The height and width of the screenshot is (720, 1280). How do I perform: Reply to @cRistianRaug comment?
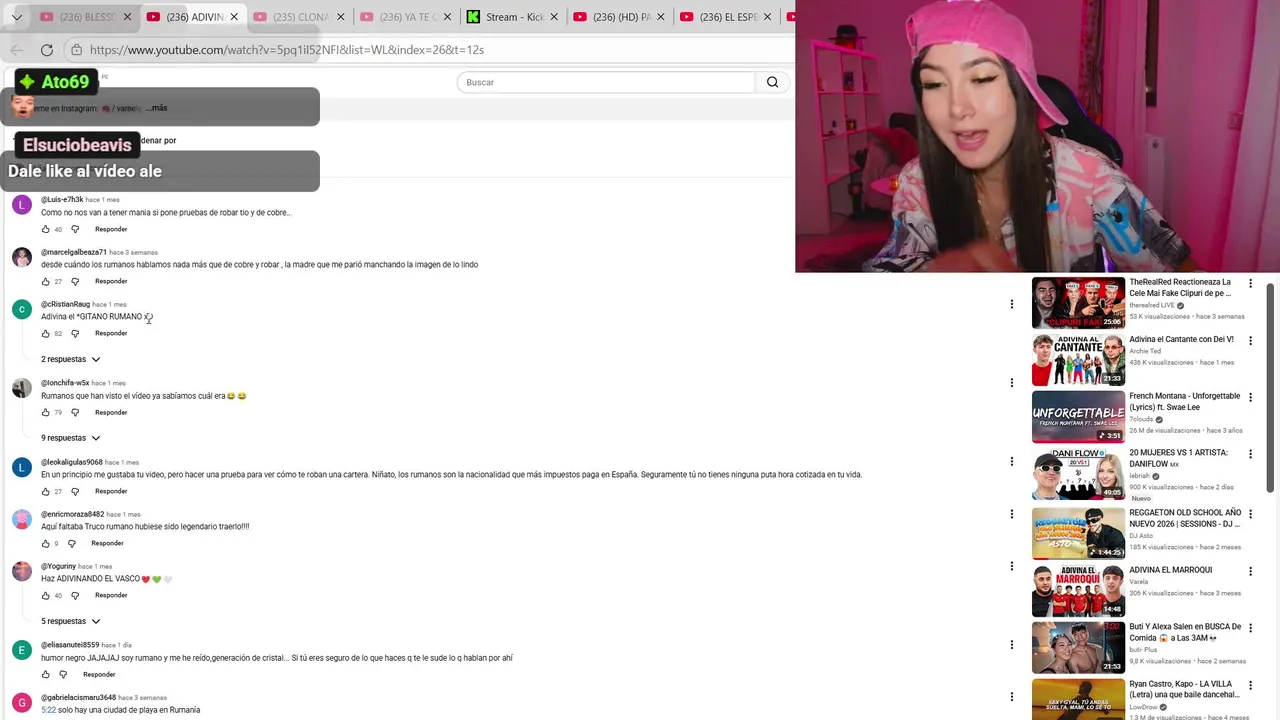coord(111,333)
